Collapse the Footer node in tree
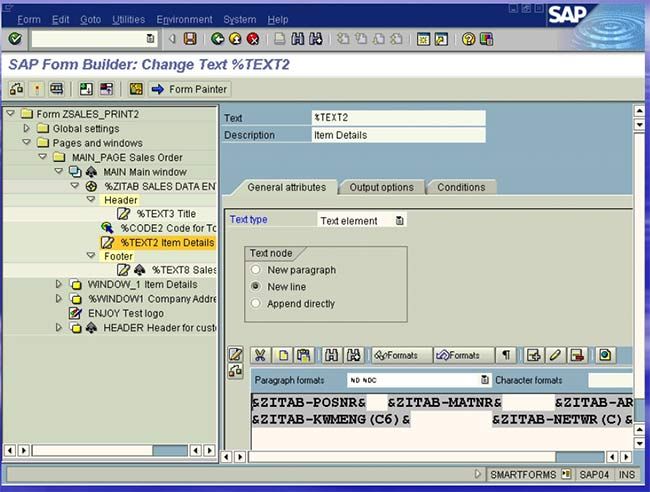The width and height of the screenshot is (650, 492). click(x=91, y=255)
